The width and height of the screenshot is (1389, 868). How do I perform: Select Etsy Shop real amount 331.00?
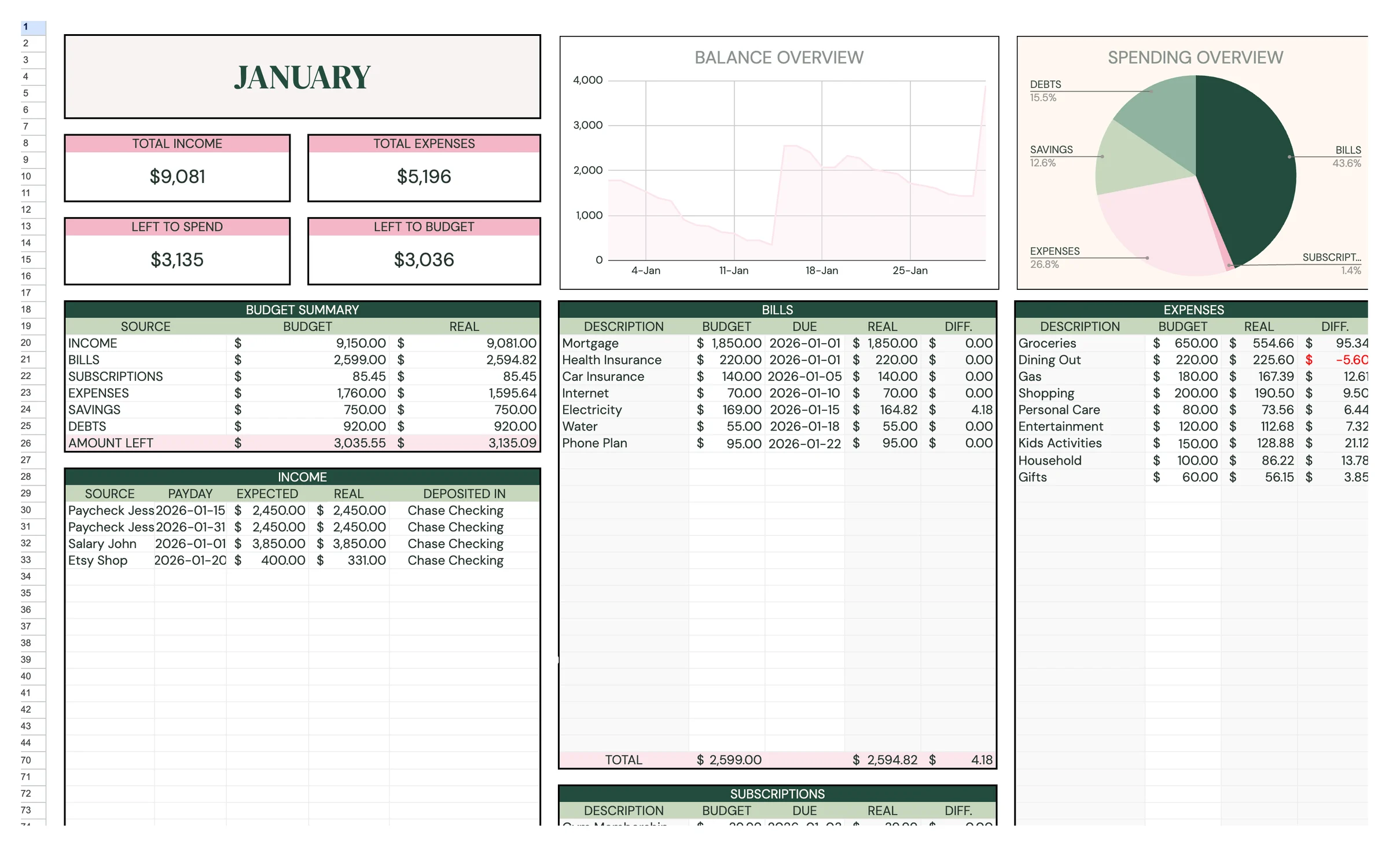348,561
